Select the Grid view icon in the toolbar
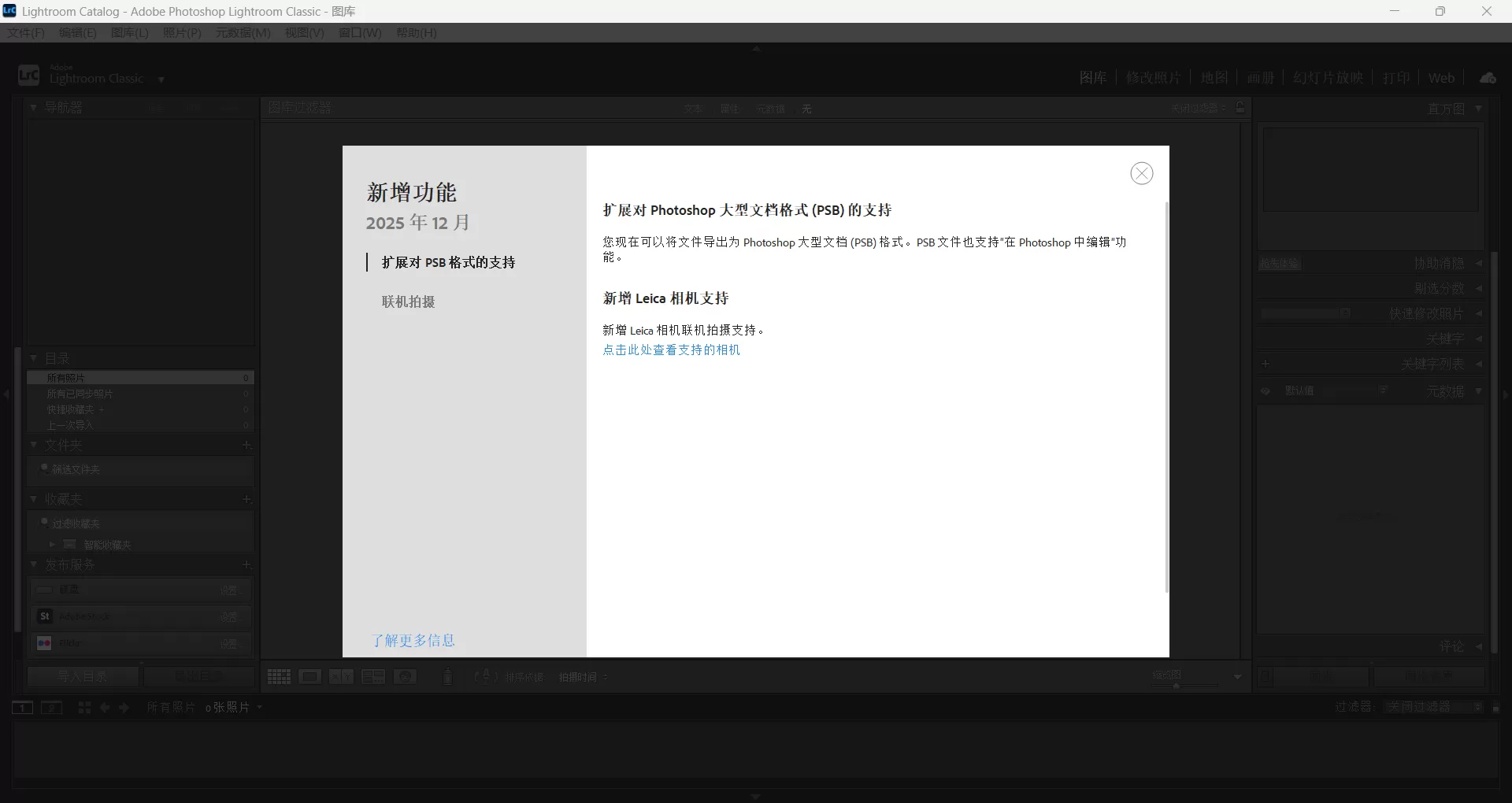1512x803 pixels. click(279, 677)
